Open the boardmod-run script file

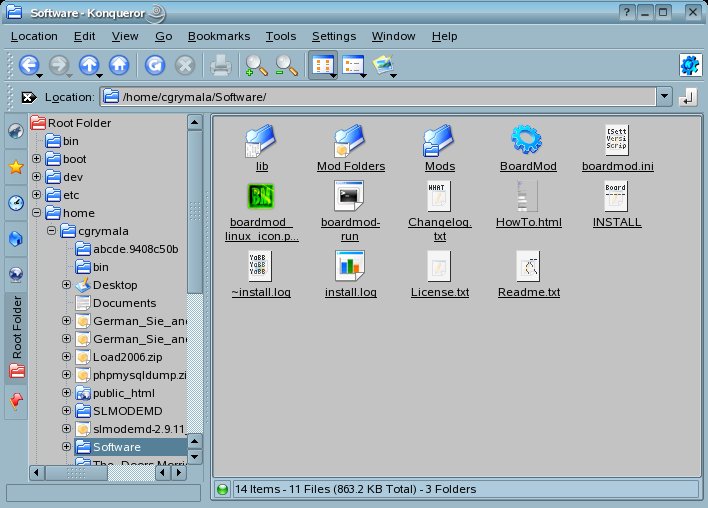tap(350, 211)
